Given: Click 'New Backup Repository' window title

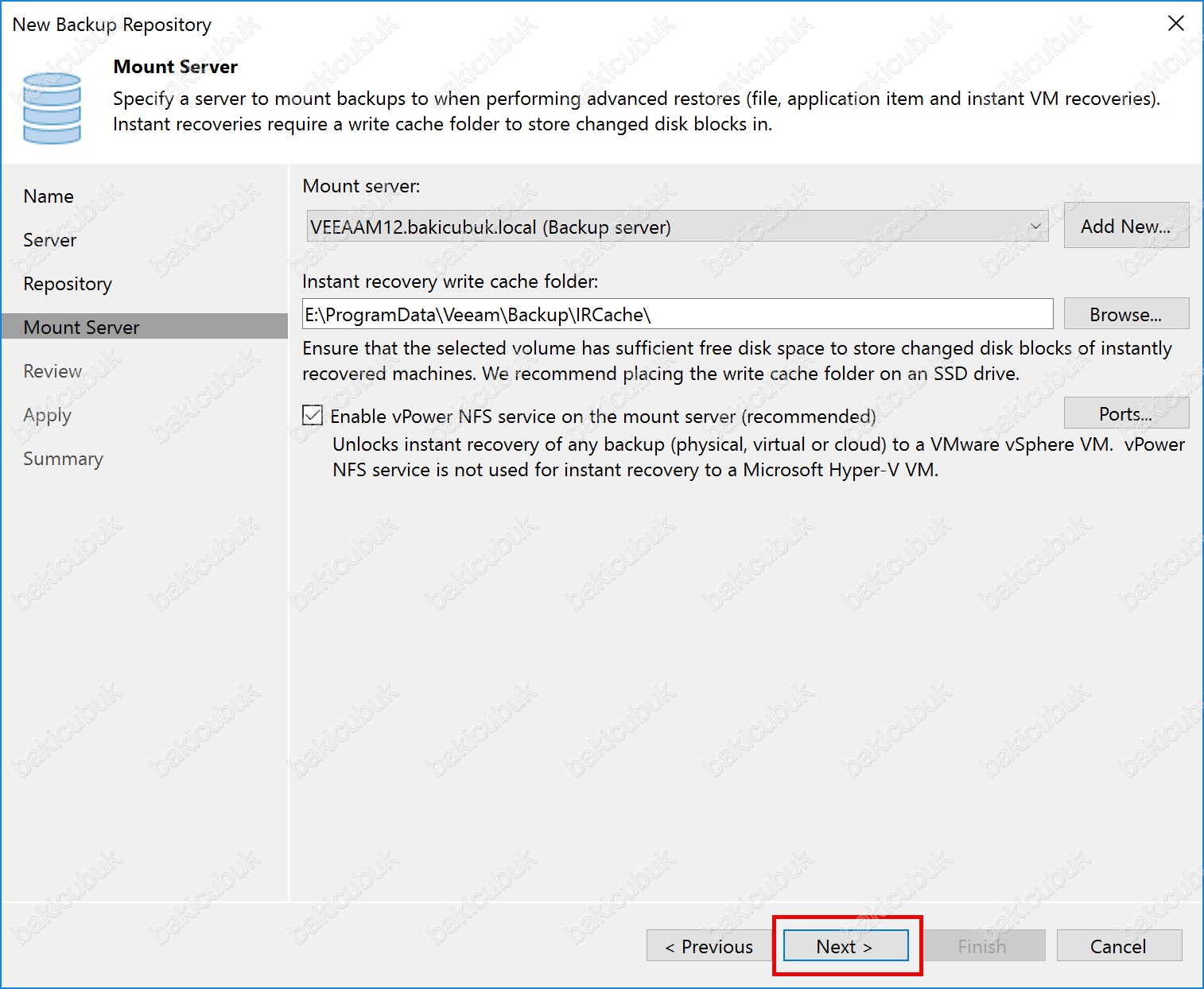Looking at the screenshot, I should (x=112, y=25).
